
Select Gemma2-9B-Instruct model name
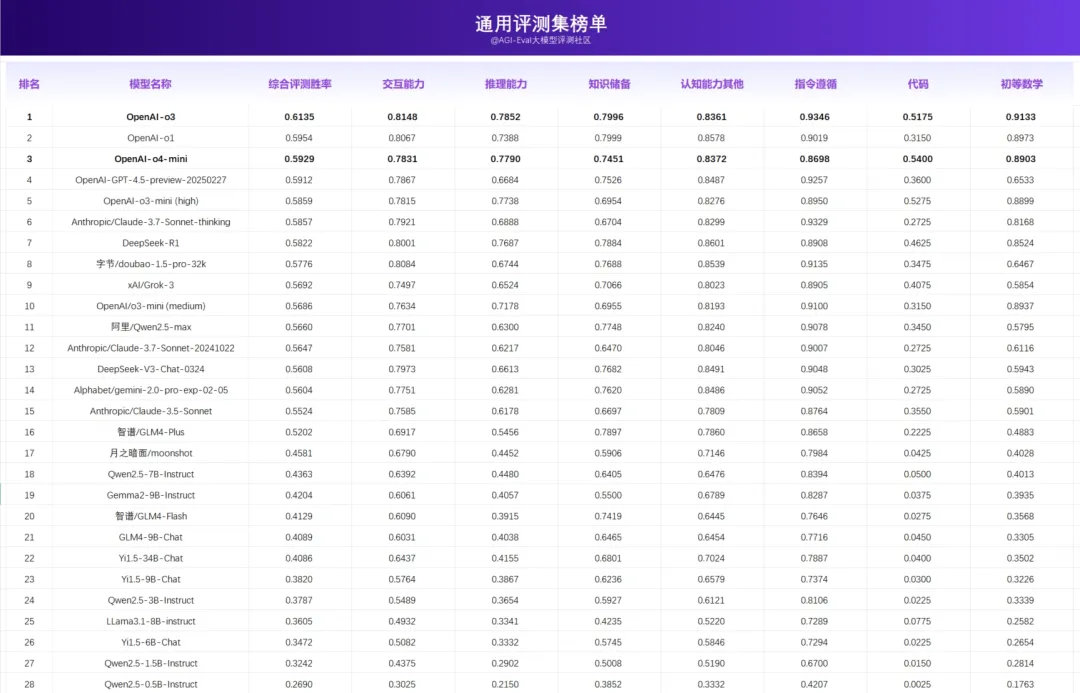151,495
